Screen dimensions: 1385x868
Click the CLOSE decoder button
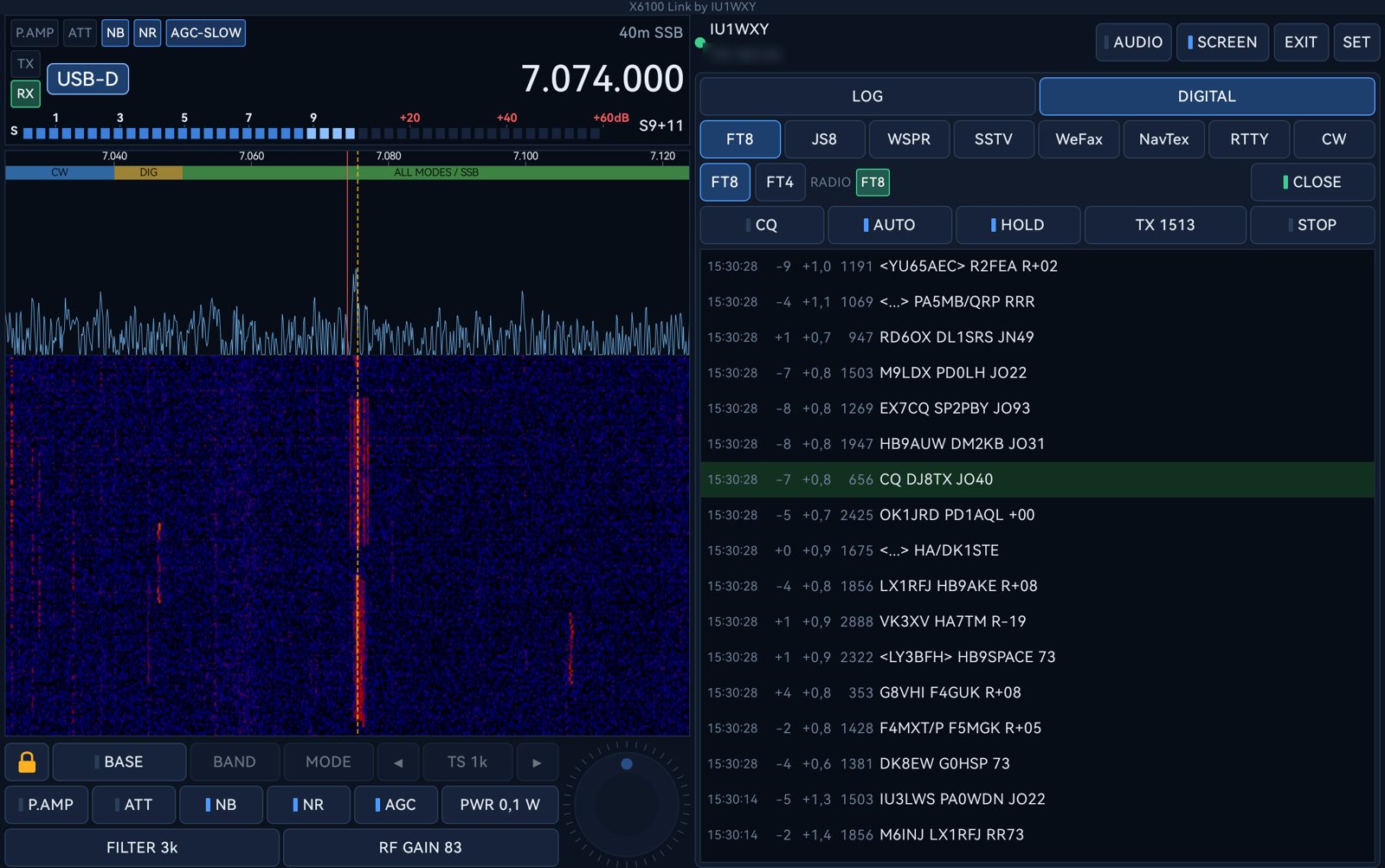coord(1312,182)
